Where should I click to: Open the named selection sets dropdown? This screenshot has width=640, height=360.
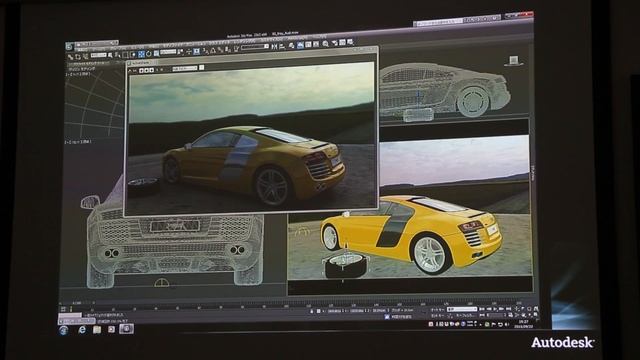255,47
